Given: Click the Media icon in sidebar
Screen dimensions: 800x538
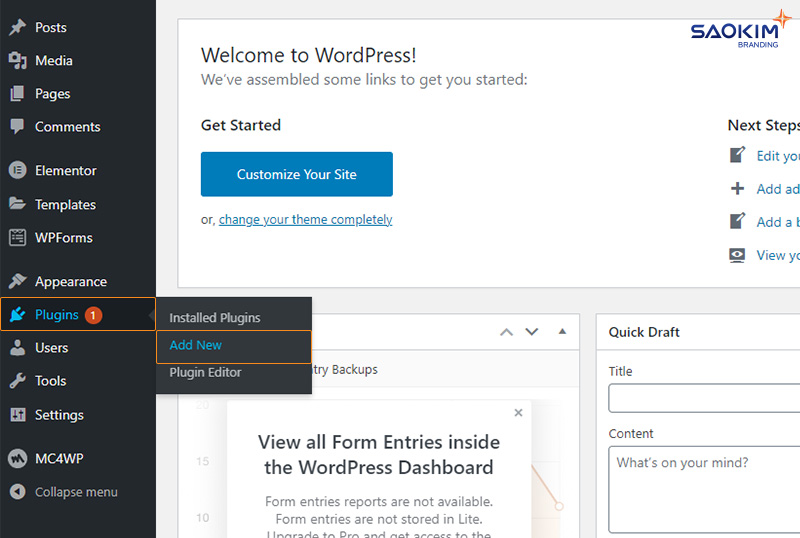Looking at the screenshot, I should click(x=17, y=60).
